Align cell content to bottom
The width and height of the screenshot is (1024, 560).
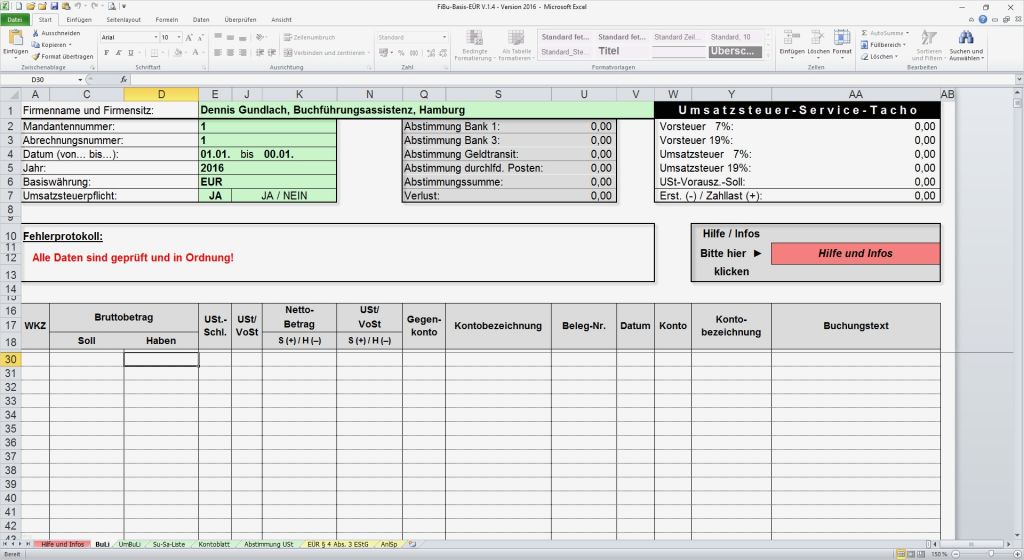coord(243,38)
